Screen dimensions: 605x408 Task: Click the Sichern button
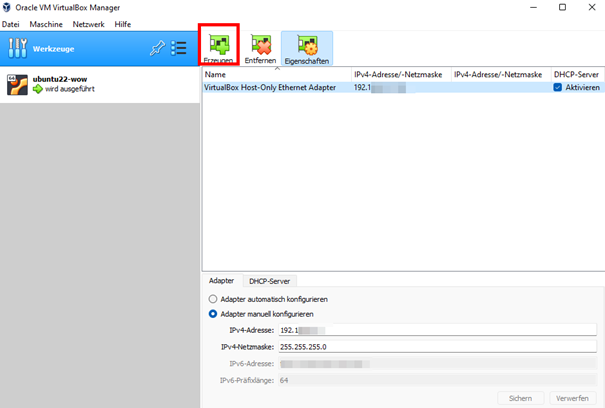point(521,398)
